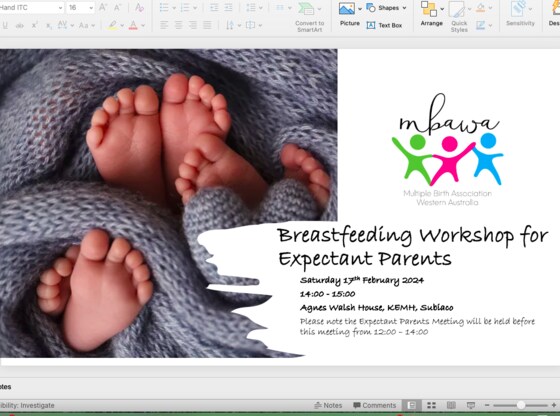Open the add or remove columns menu
This screenshot has width=560, height=416.
284,7
